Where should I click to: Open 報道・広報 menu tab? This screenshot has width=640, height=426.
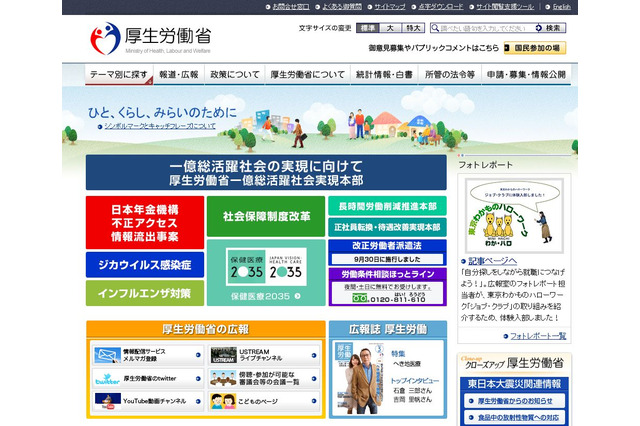(x=179, y=75)
